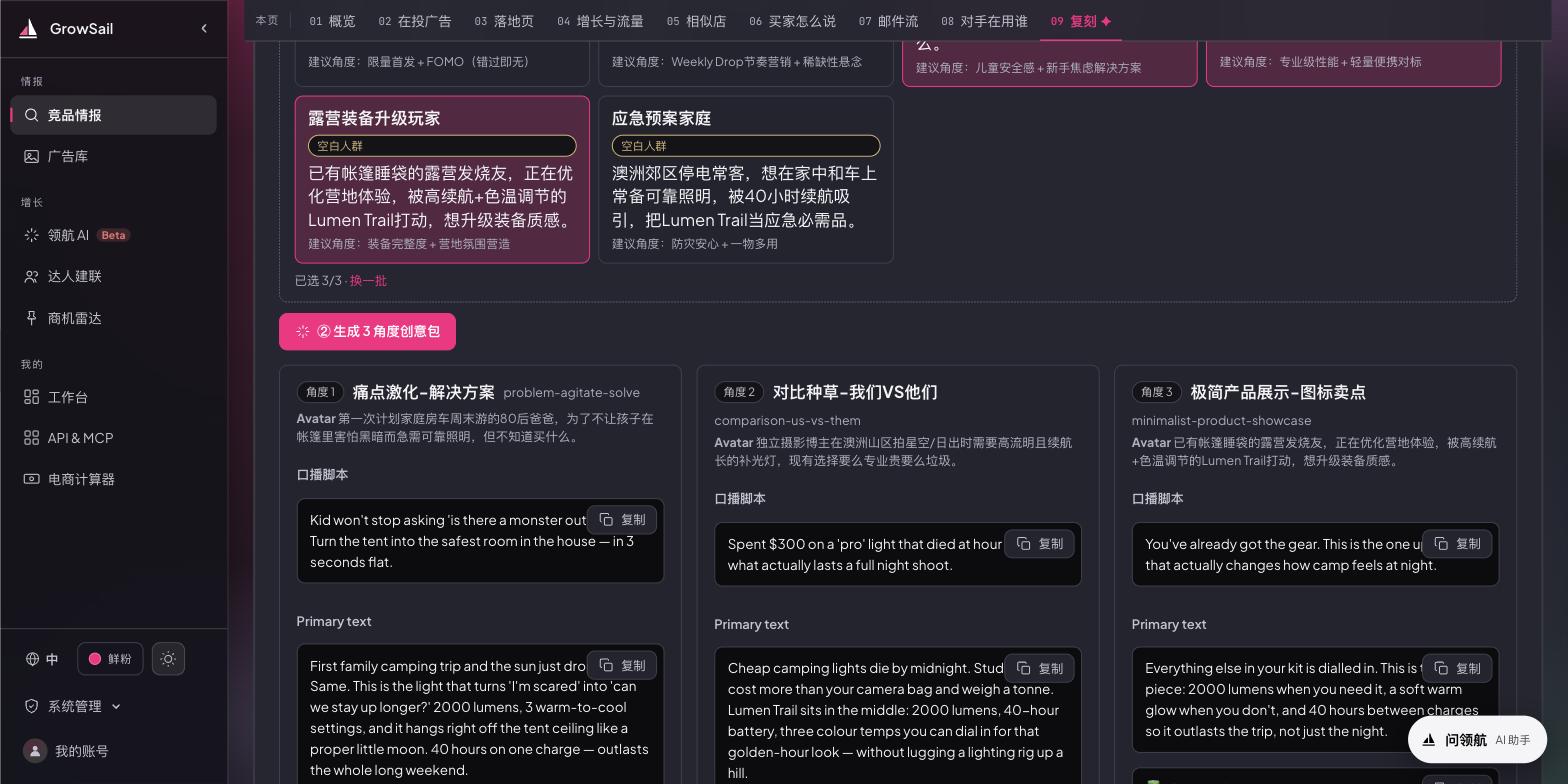Click the 领航 AI sparkle icon
1568x784 pixels.
click(x=31, y=235)
